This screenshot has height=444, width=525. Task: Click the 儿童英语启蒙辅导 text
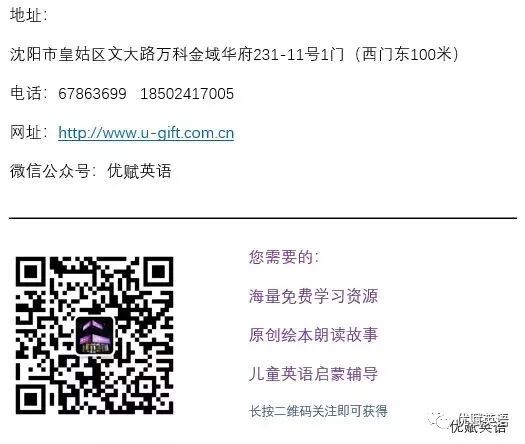pos(313,374)
